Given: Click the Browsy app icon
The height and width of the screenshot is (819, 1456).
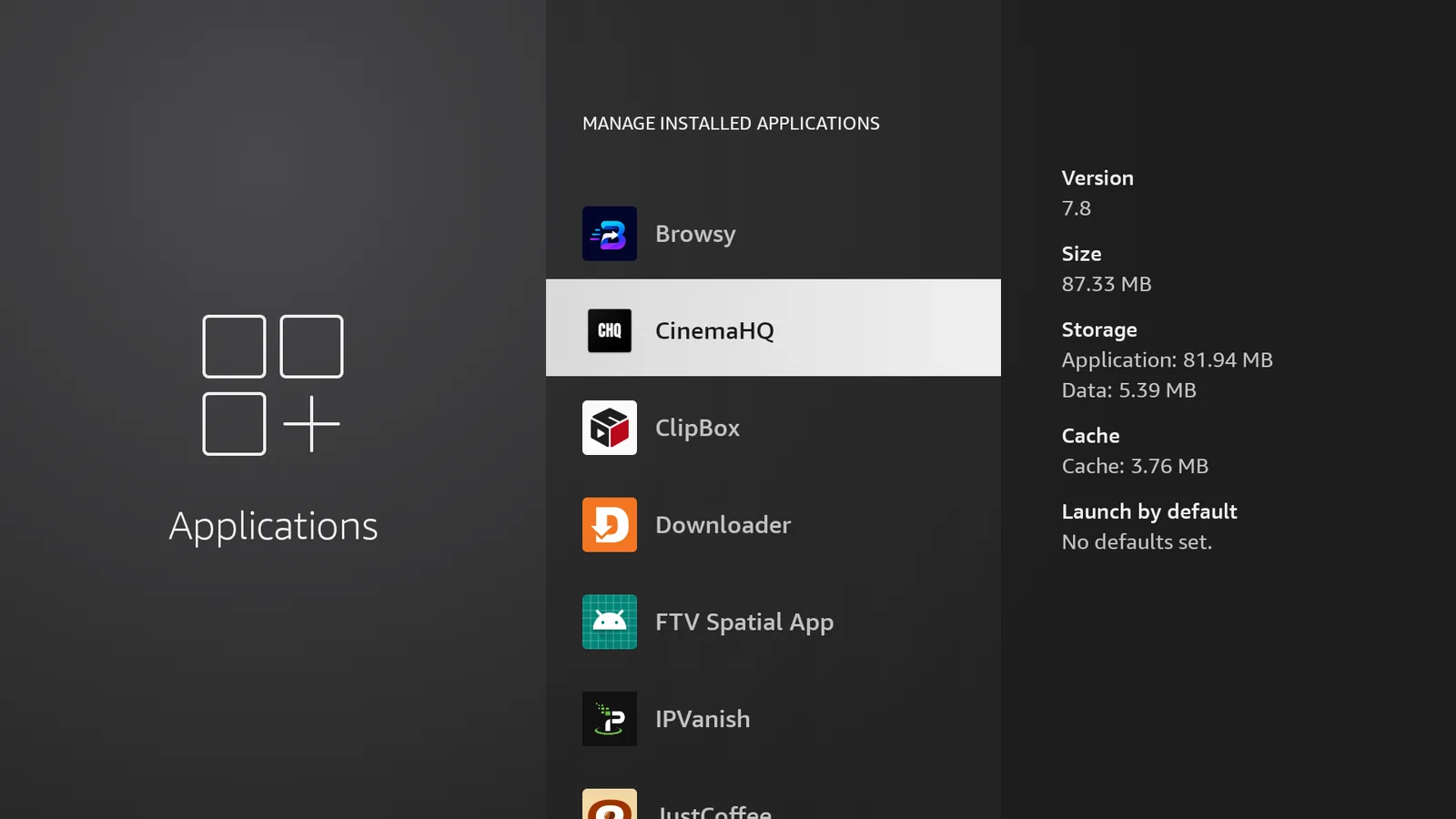Looking at the screenshot, I should [610, 234].
